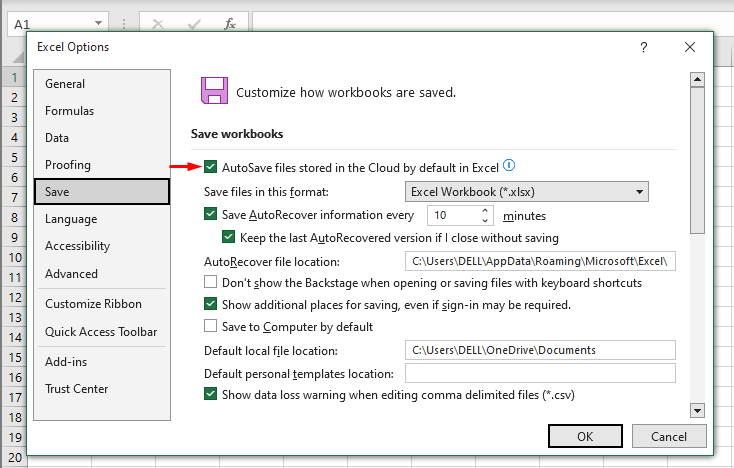Click the formula bar input area

492,22
